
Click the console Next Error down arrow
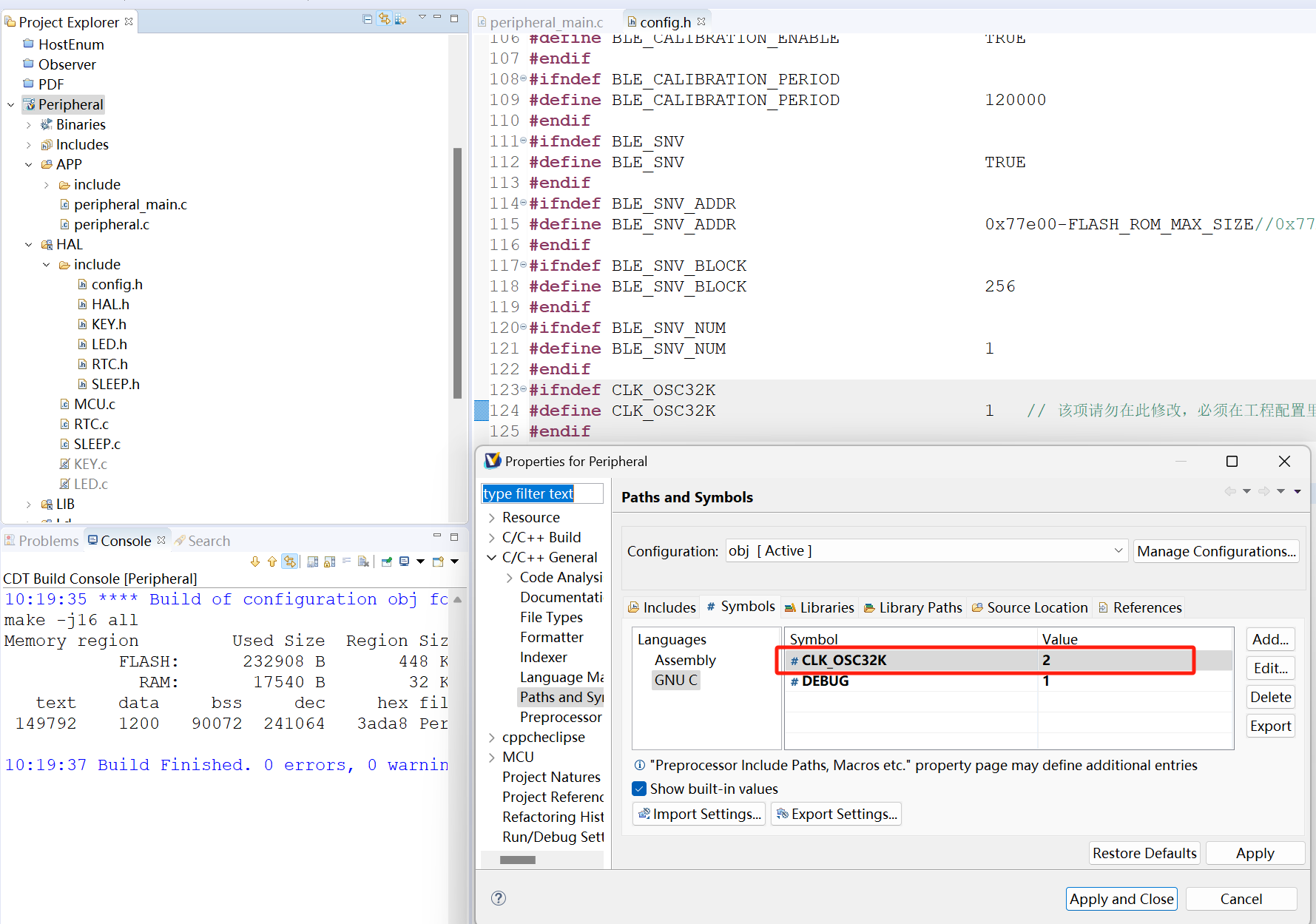[255, 562]
